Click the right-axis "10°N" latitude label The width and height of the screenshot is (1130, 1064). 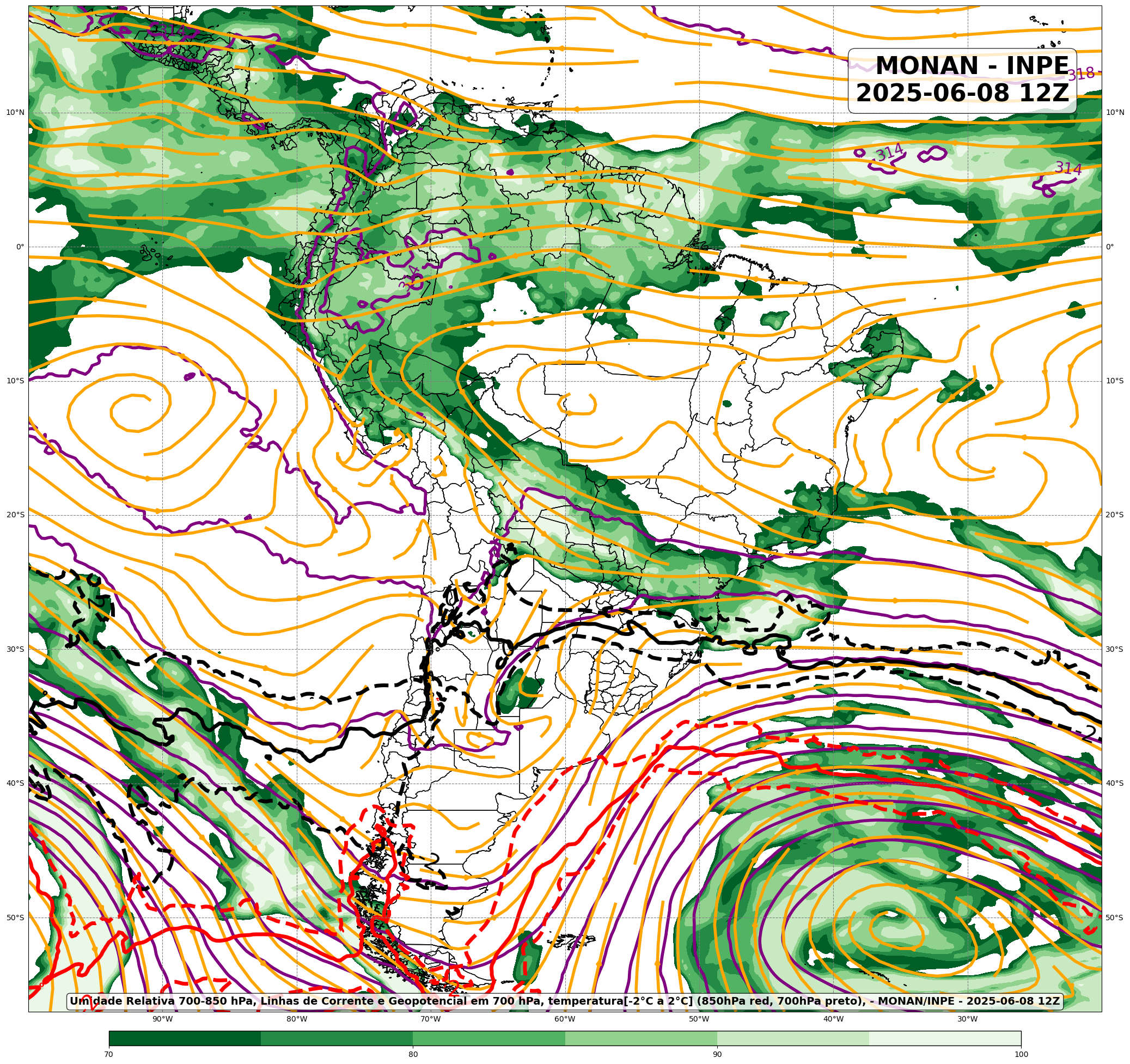pos(1115,113)
